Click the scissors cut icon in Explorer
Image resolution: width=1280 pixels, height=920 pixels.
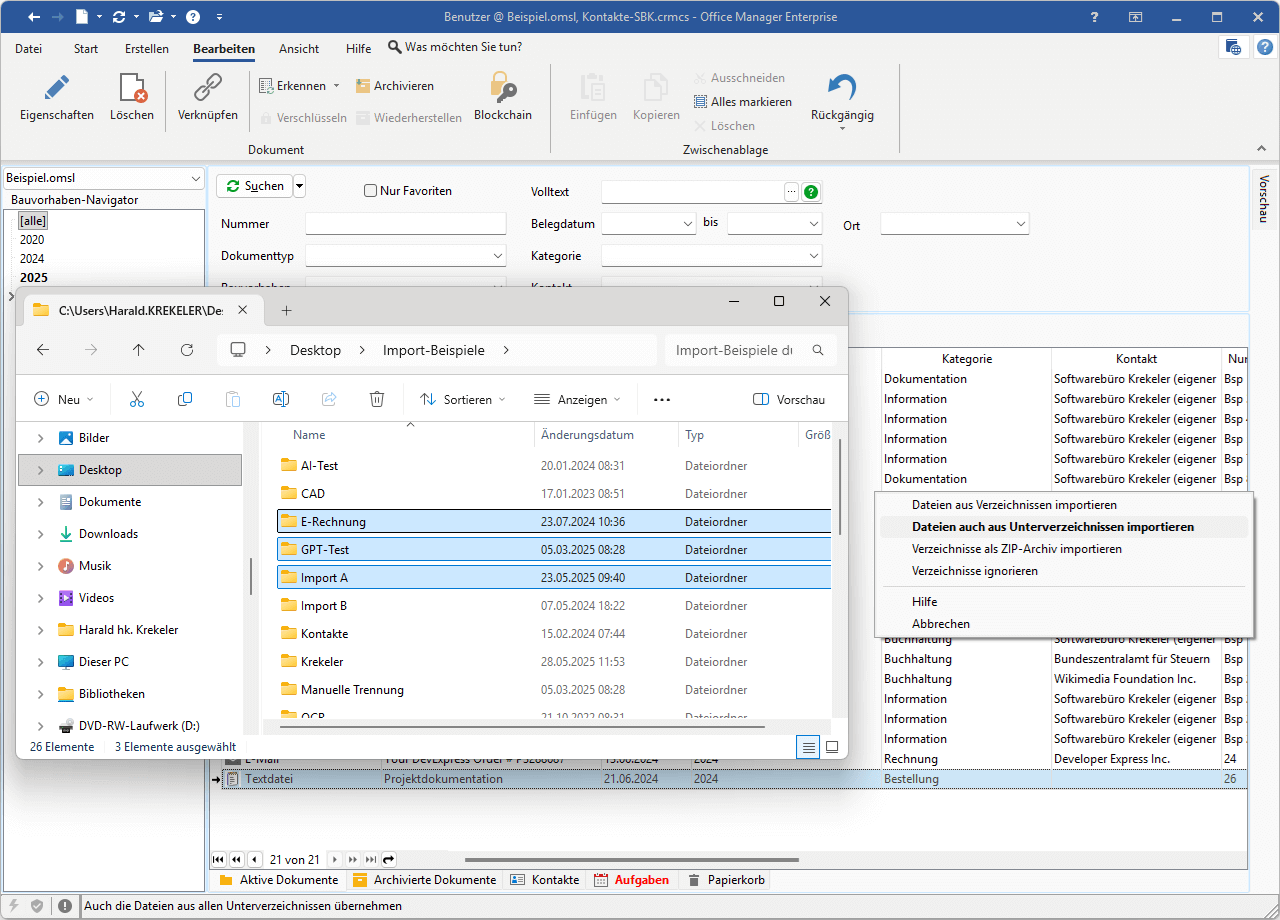pos(137,399)
